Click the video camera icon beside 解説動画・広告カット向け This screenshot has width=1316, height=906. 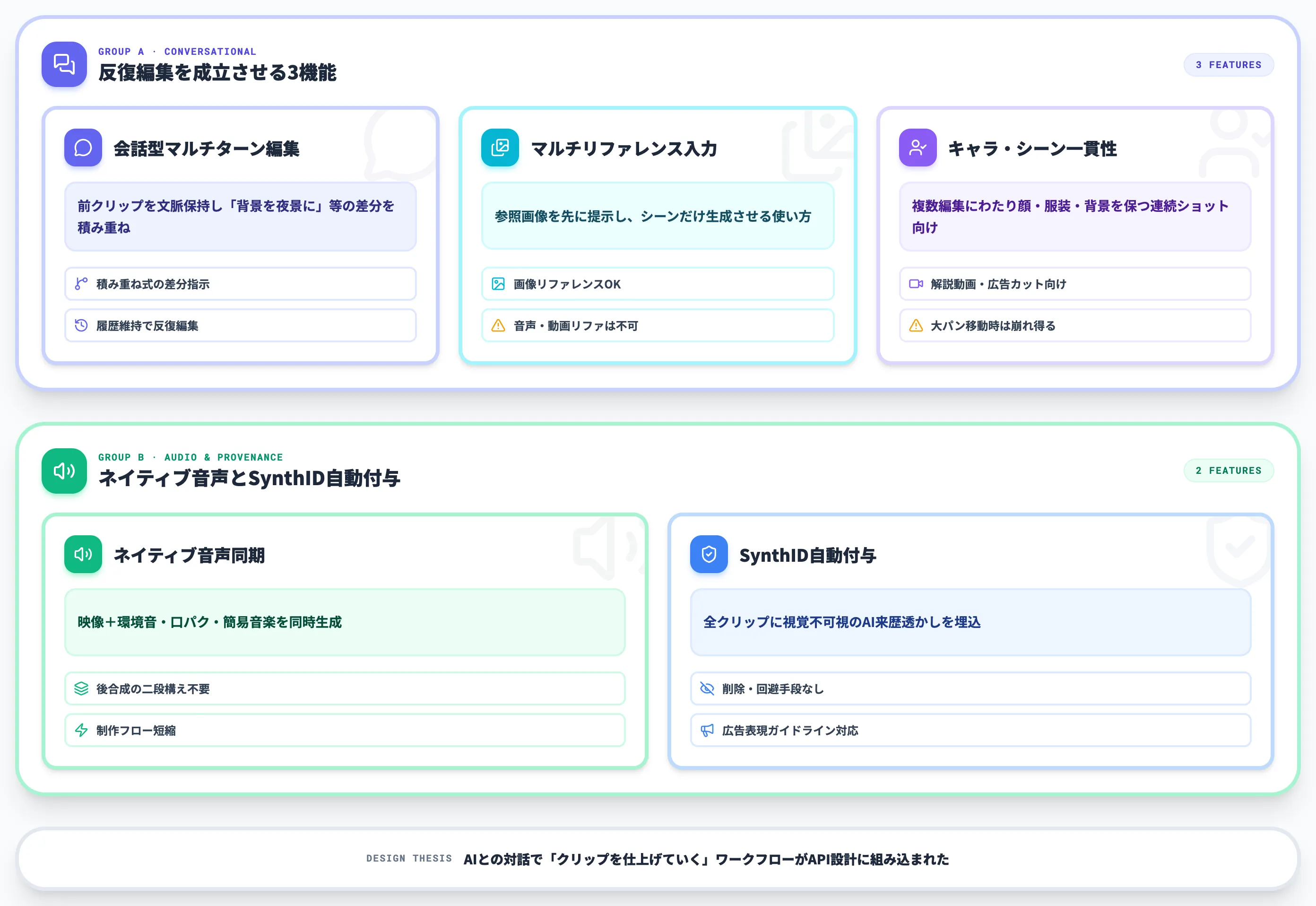point(916,284)
